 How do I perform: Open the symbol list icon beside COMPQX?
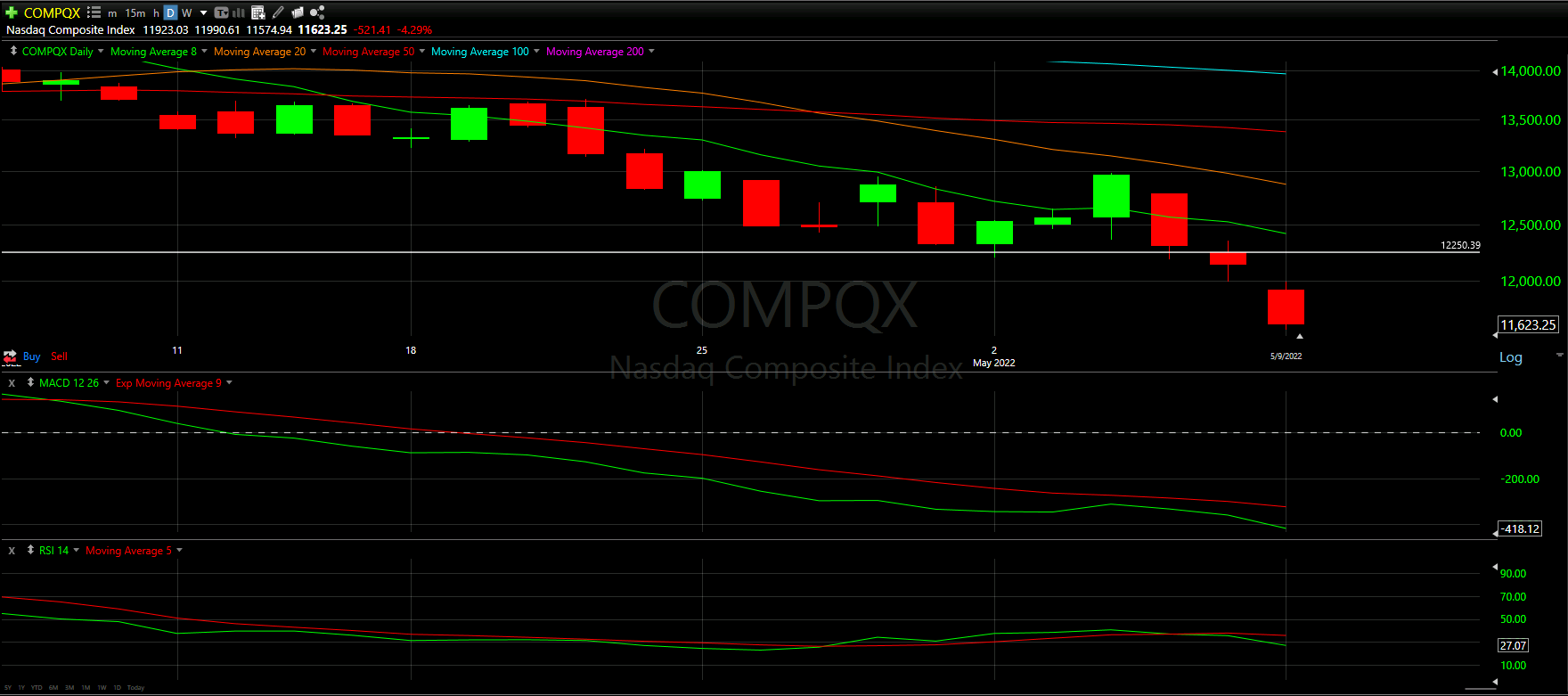pyautogui.click(x=94, y=12)
